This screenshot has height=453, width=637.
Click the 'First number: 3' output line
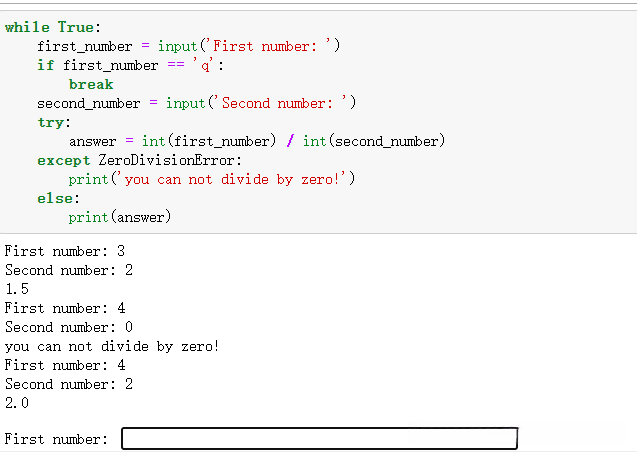[x=65, y=251]
